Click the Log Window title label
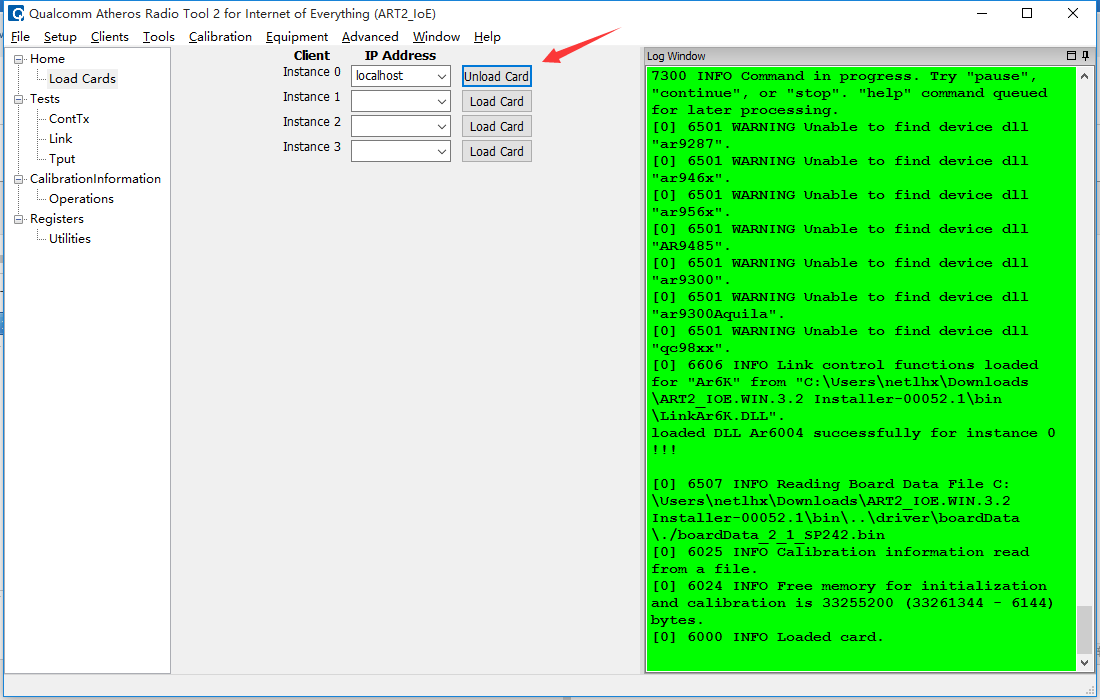The height and width of the screenshot is (700, 1100). click(676, 56)
